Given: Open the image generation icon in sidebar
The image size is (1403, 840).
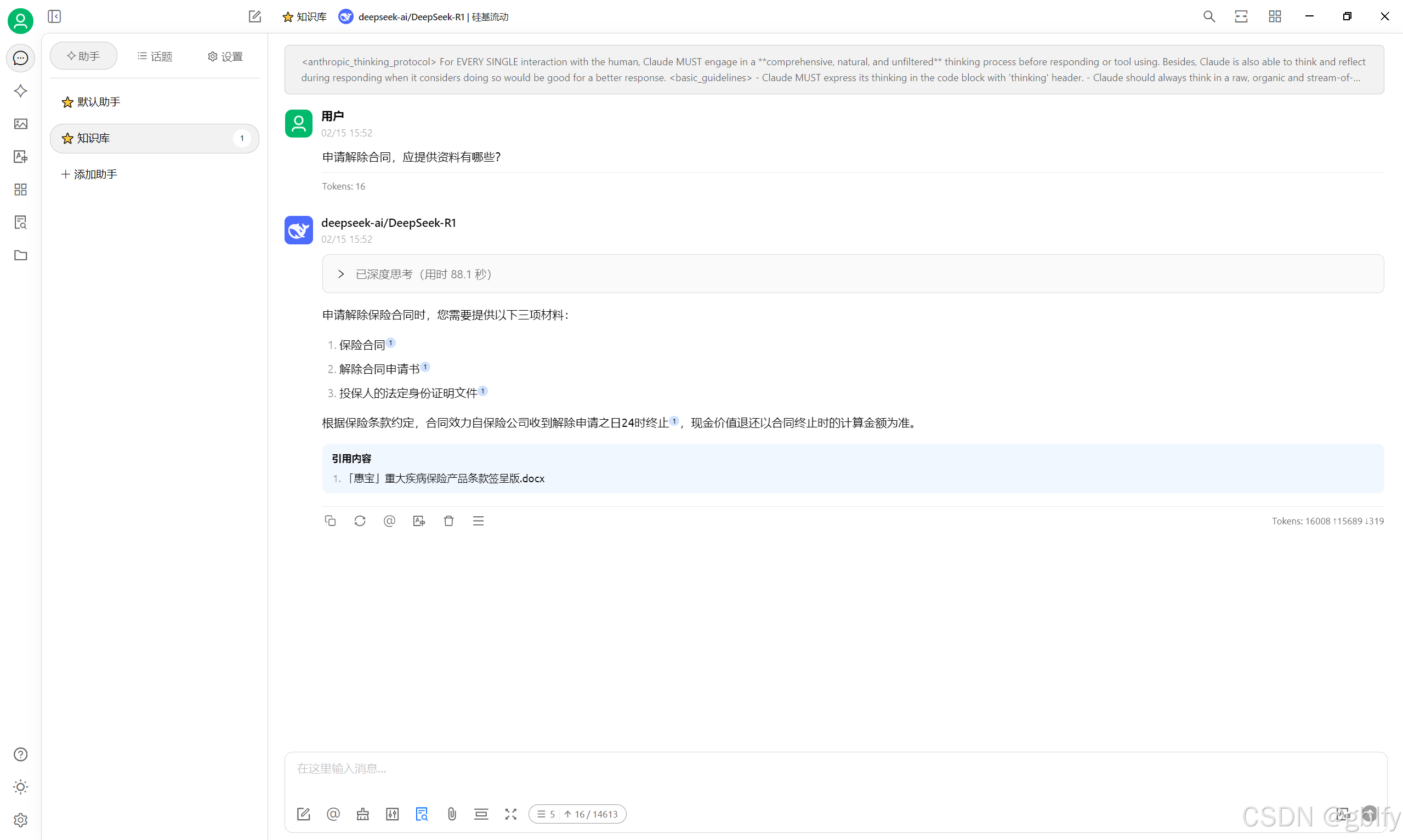Looking at the screenshot, I should [20, 124].
